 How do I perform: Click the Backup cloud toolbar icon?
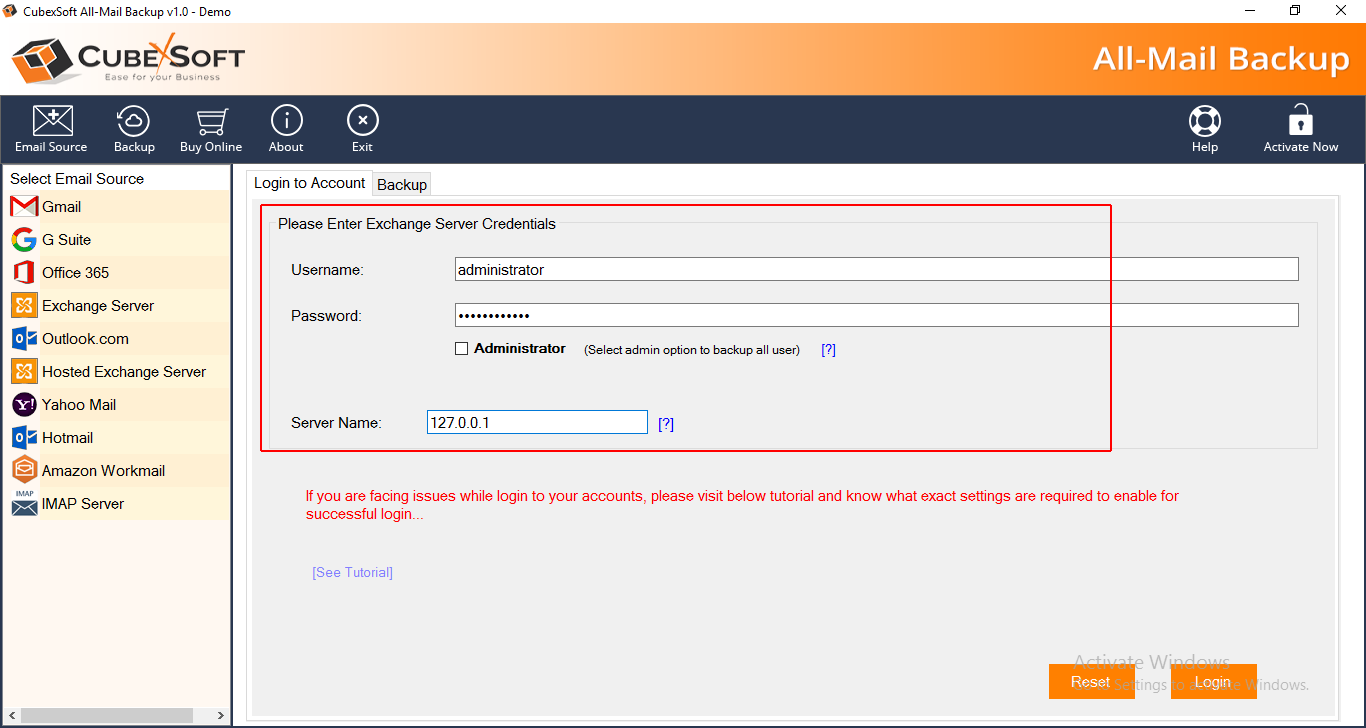tap(133, 128)
